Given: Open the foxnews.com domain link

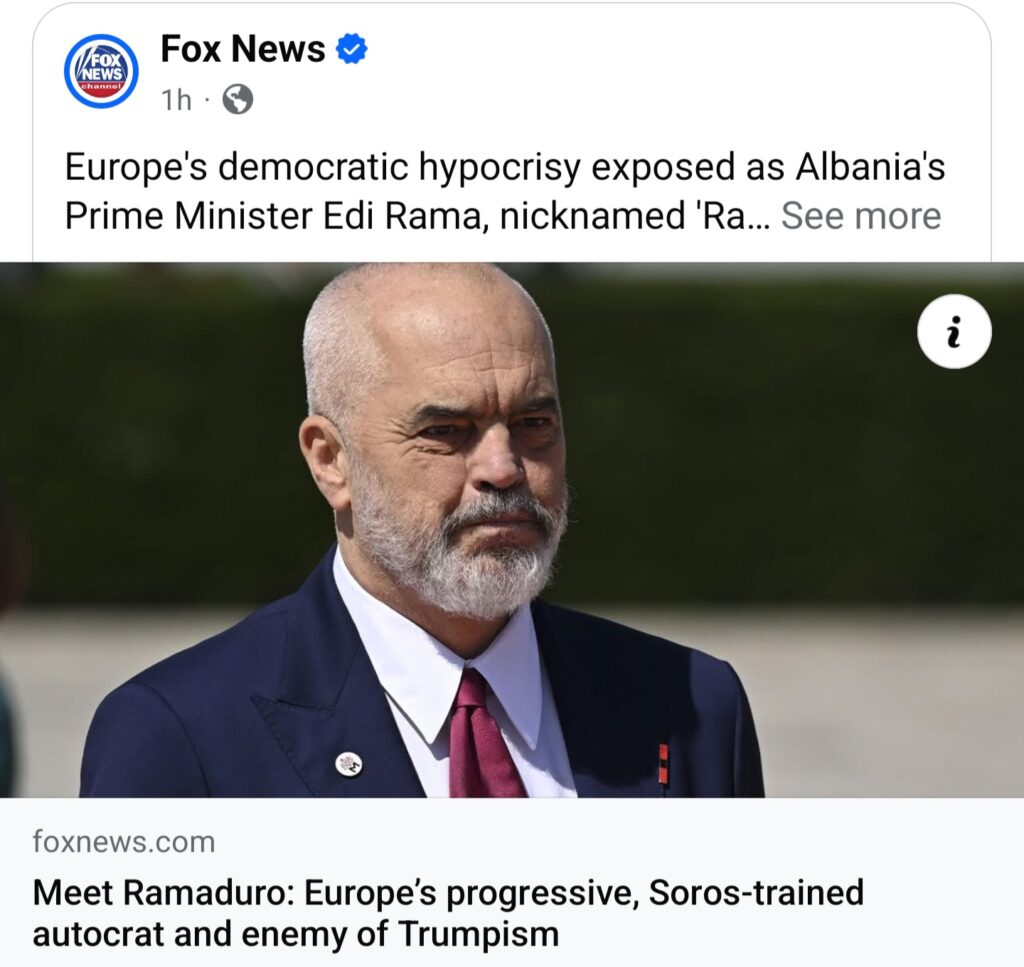Looking at the screenshot, I should 124,842.
